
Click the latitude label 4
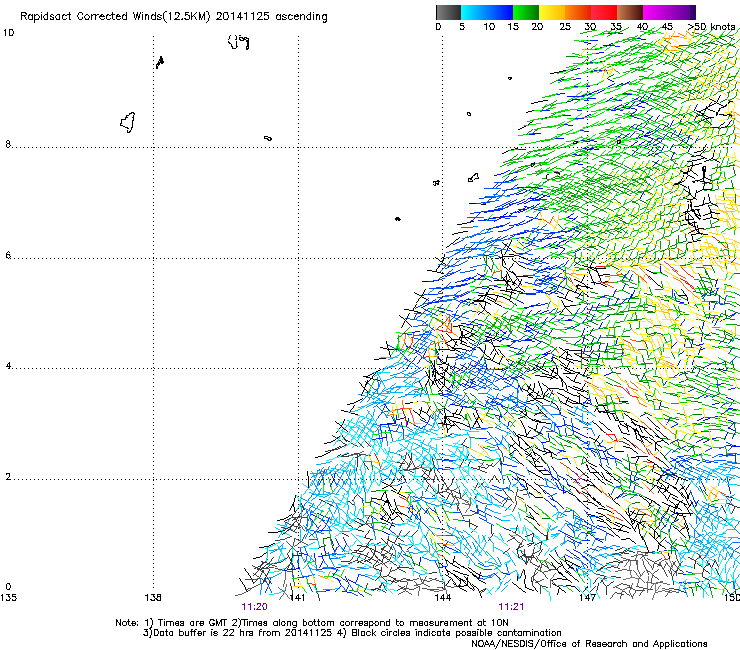click(x=8, y=366)
